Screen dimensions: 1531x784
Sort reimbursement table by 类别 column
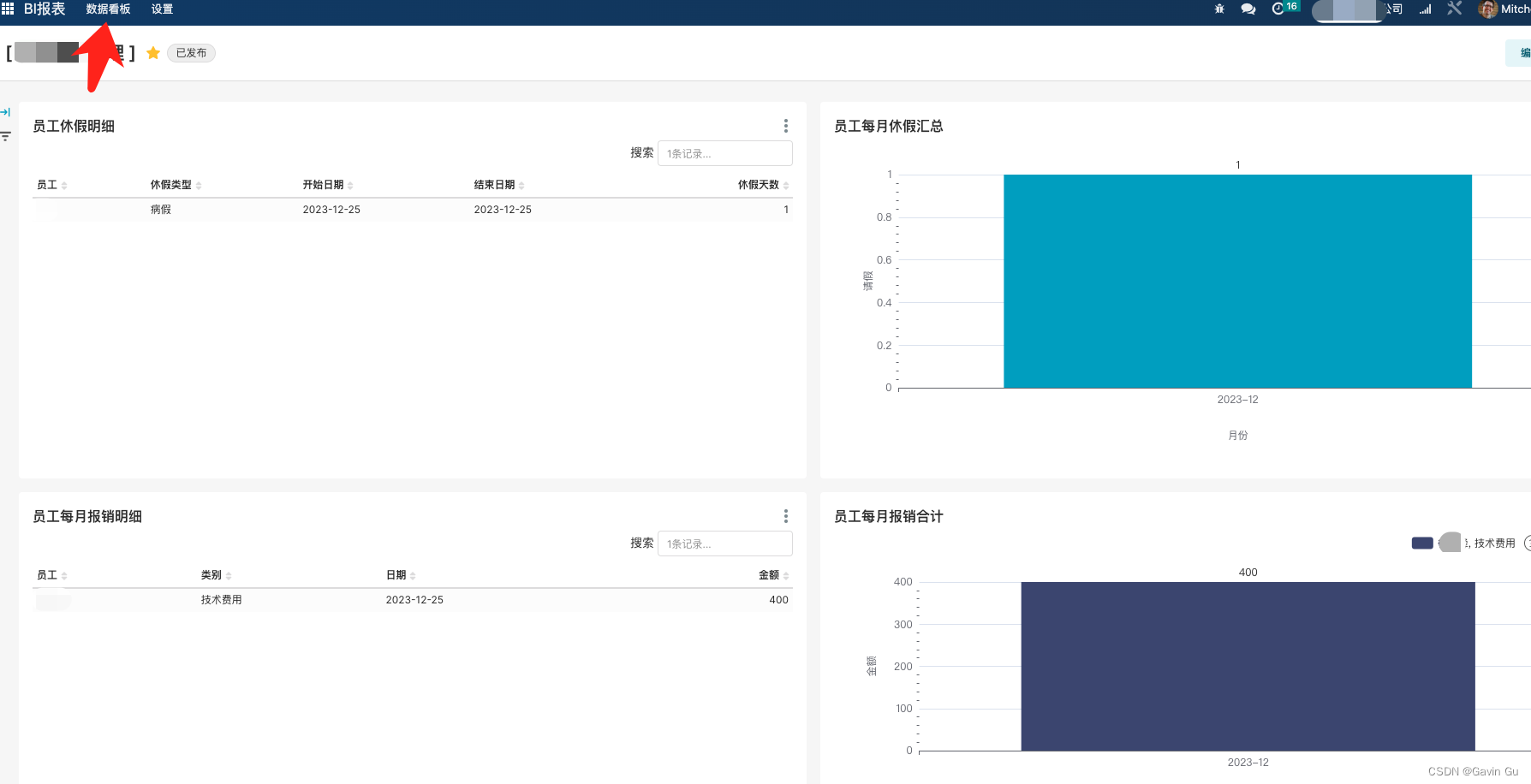[x=216, y=575]
